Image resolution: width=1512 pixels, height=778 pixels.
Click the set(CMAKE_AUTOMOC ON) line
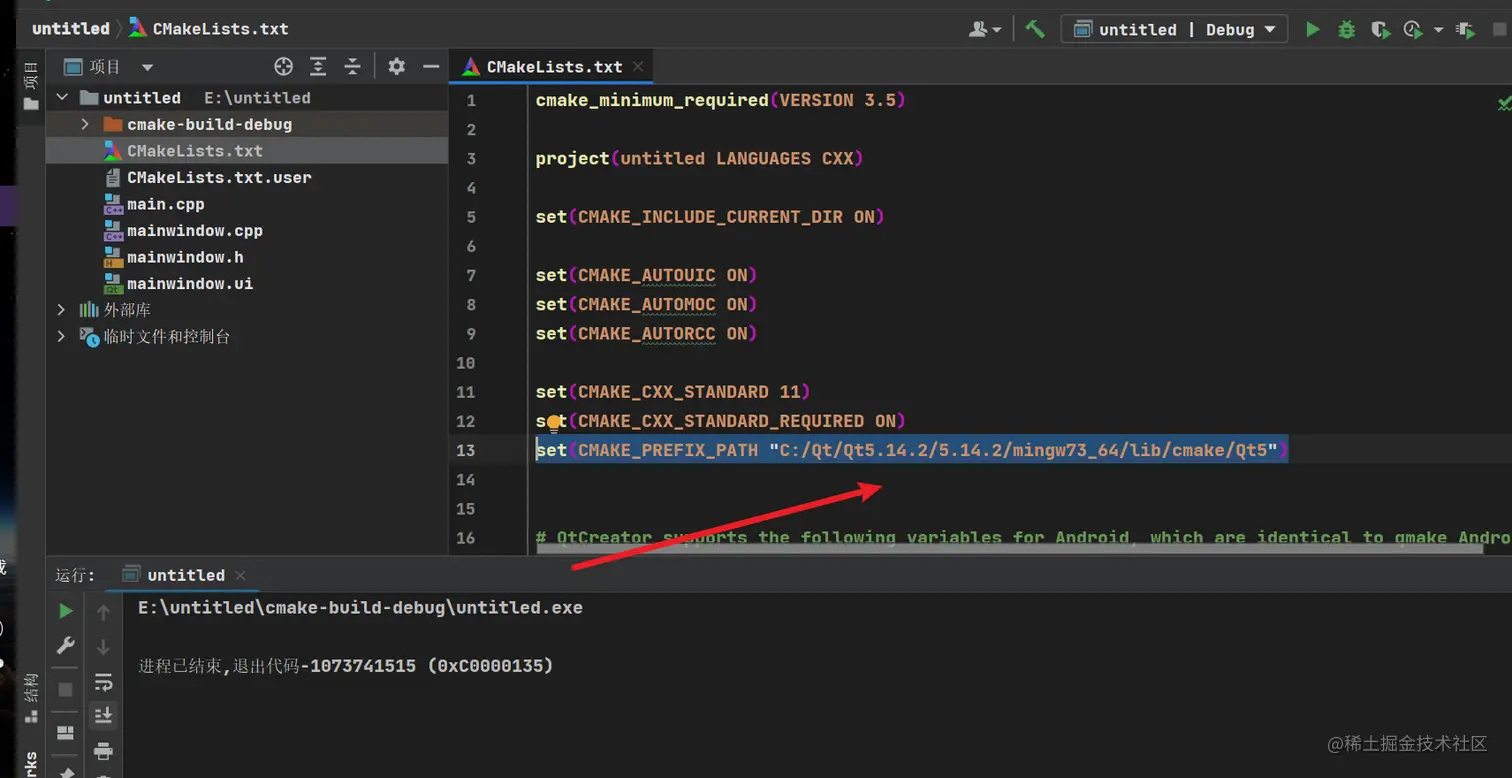(x=646, y=304)
